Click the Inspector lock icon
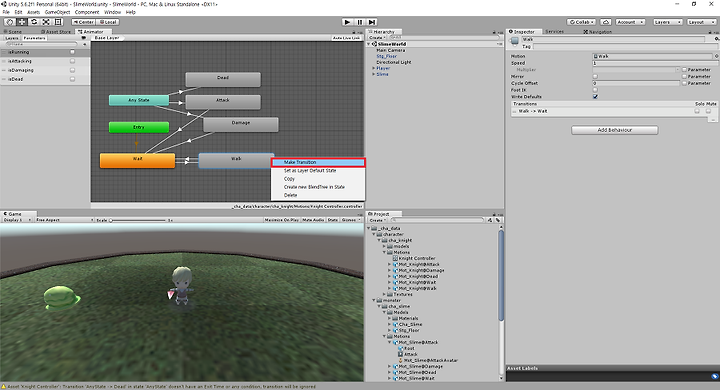 (710, 32)
